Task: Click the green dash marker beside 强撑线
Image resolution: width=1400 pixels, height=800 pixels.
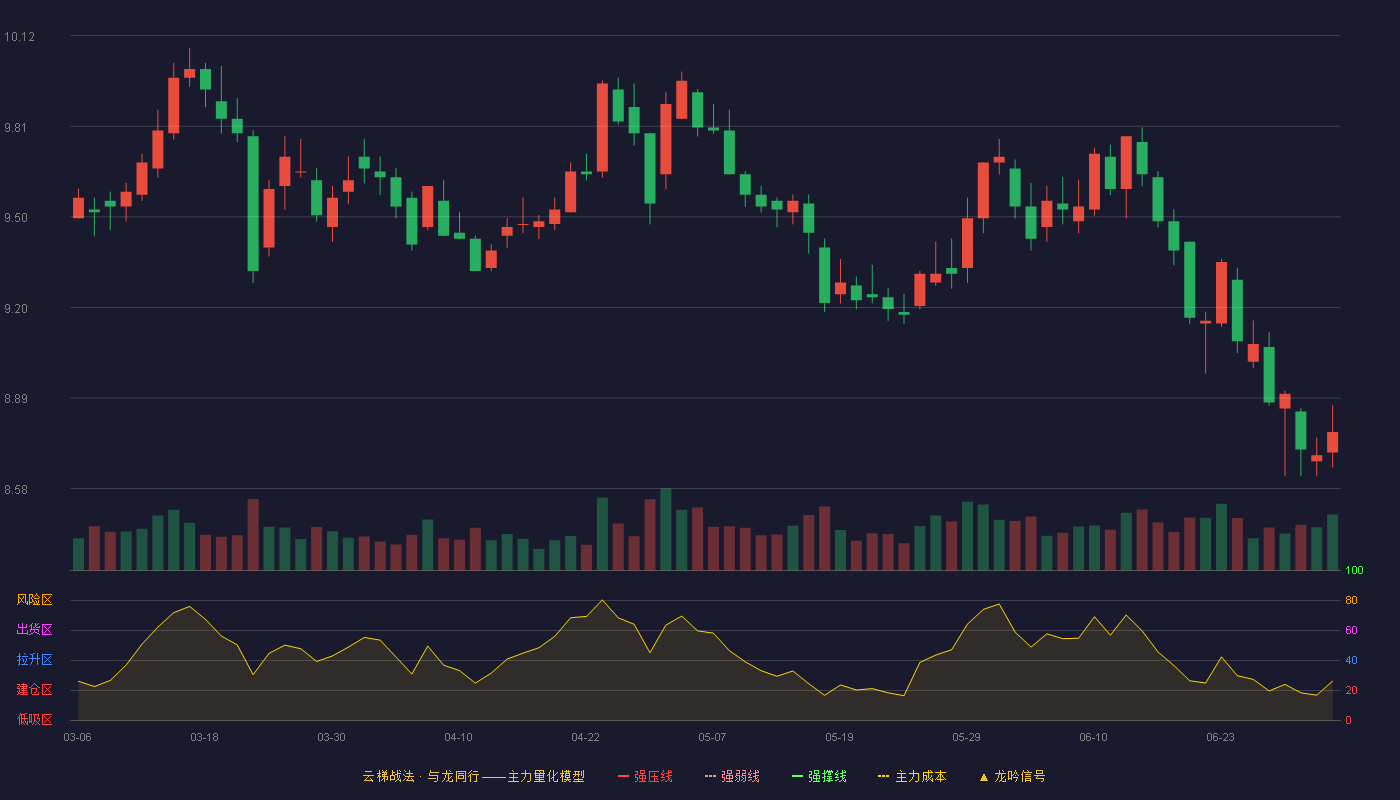Action: point(797,776)
